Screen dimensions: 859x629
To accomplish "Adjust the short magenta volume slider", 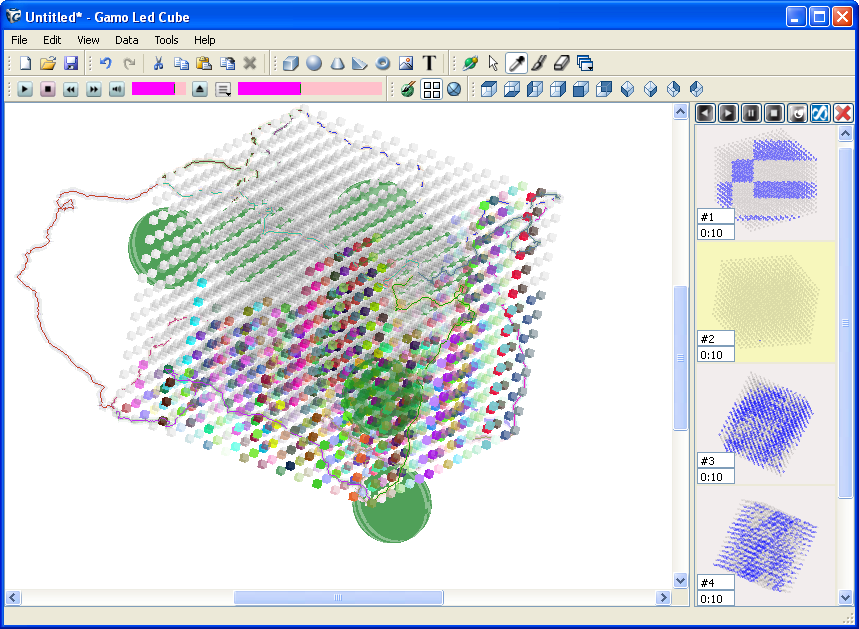I will pyautogui.click(x=159, y=89).
